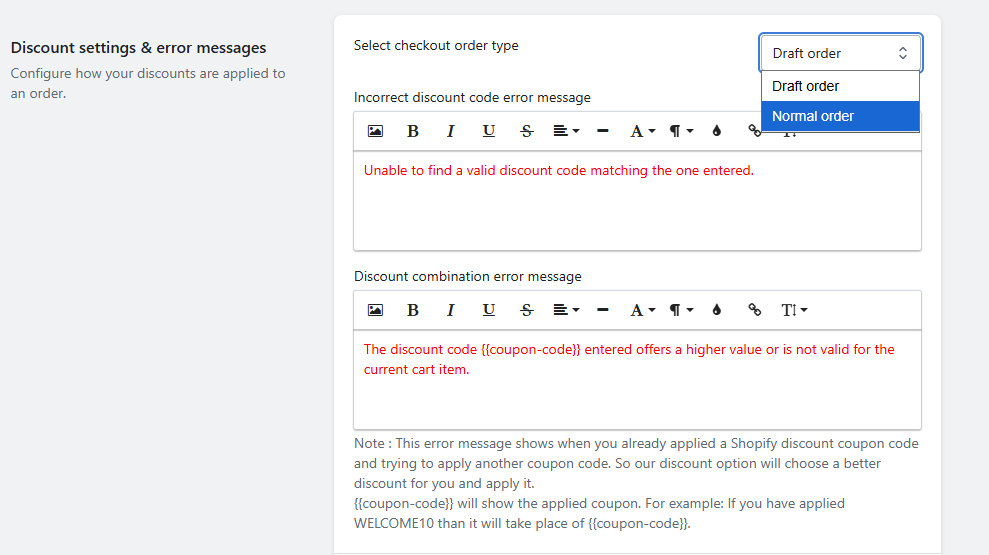Open alignment dropdown in incorrect discount code editor
This screenshot has height=555, width=989.
(566, 131)
